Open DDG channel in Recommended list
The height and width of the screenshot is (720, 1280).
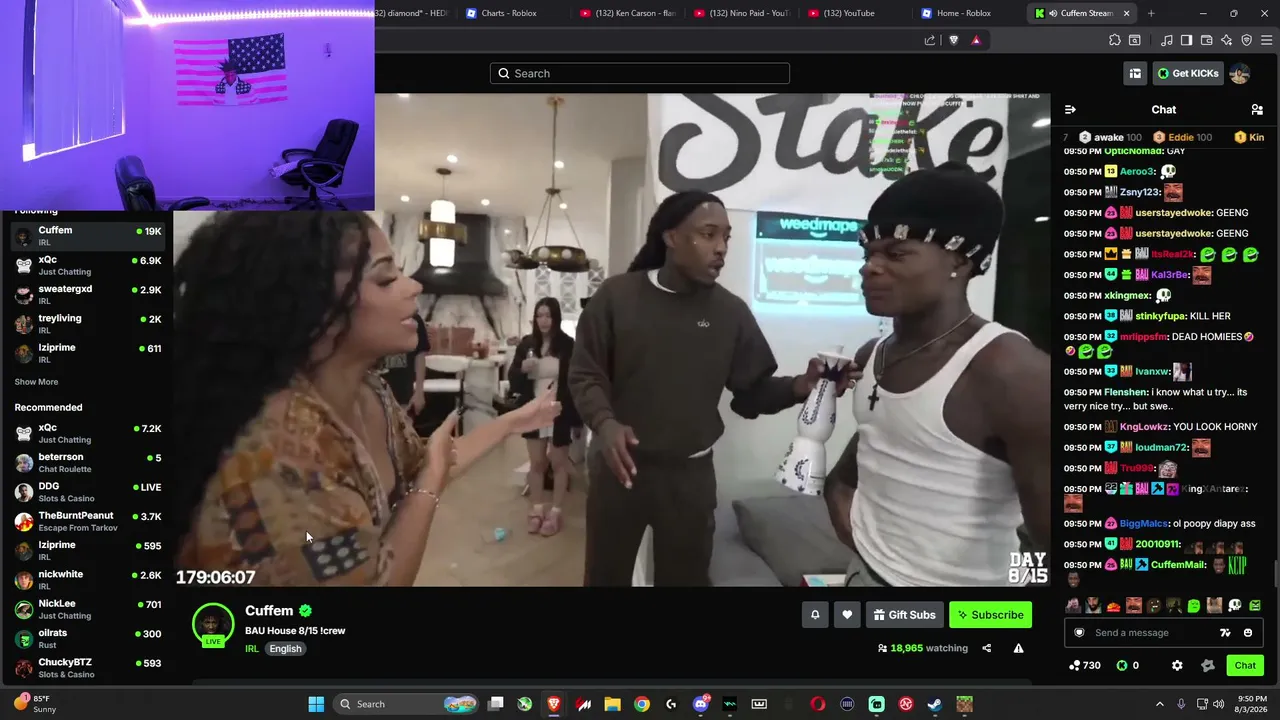(x=88, y=492)
